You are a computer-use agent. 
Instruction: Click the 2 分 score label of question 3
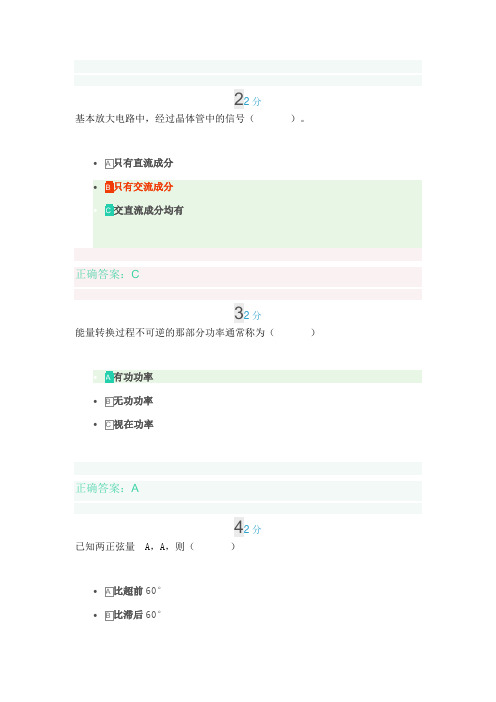(252, 315)
